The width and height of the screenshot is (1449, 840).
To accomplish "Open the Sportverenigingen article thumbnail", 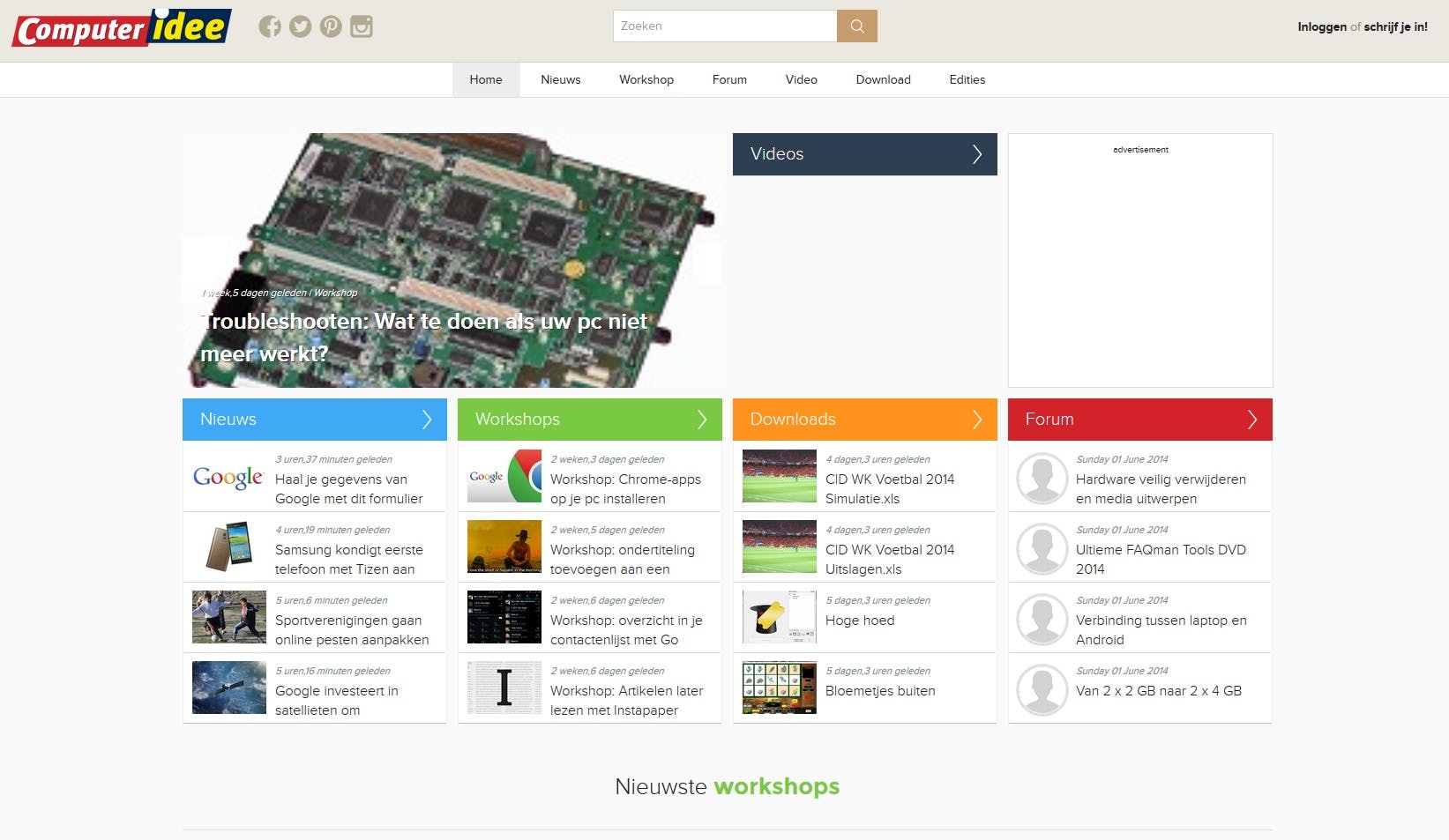I will click(229, 618).
